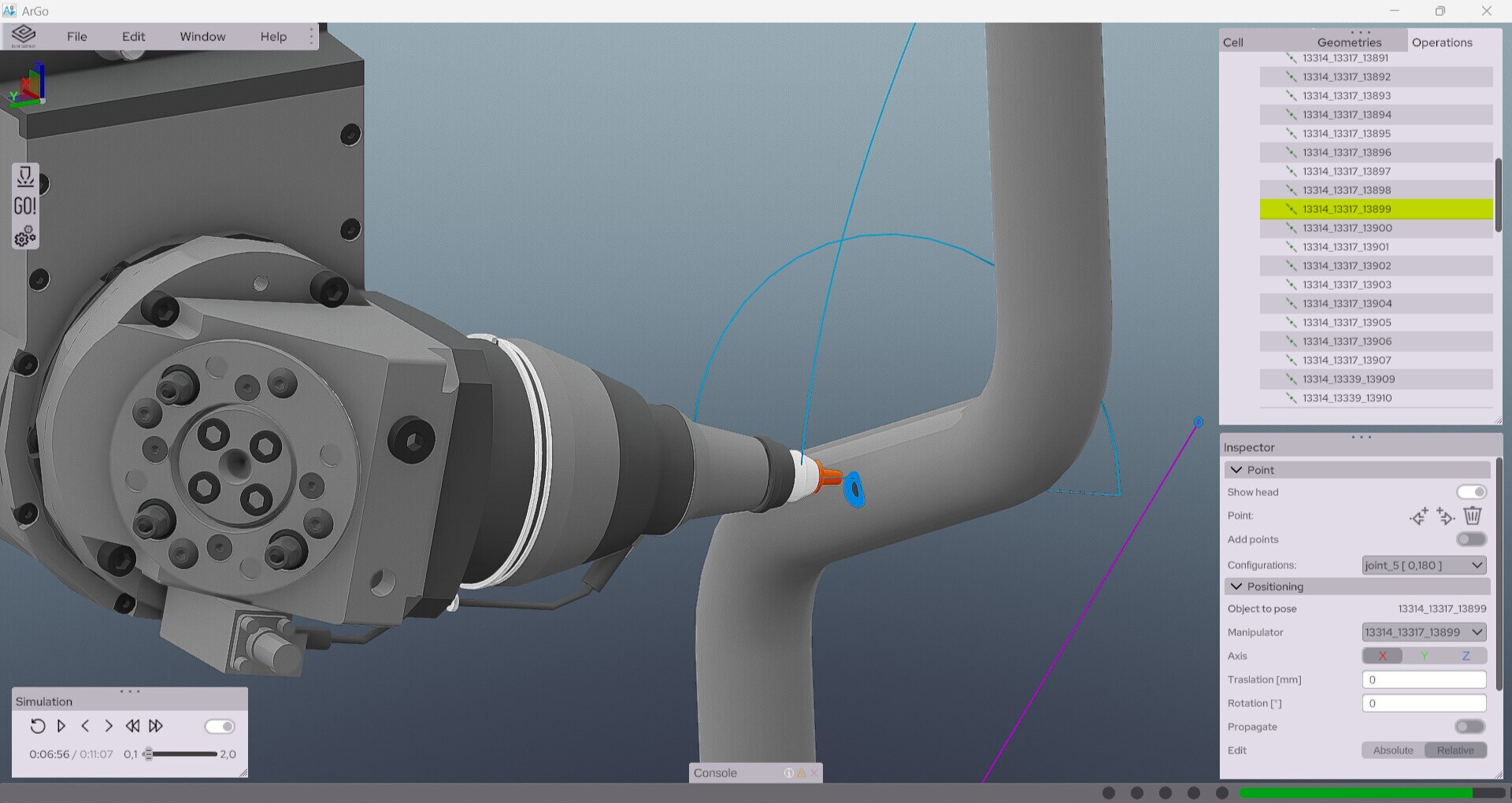Toggle the Show head switch
This screenshot has width=1512, height=803.
(1471, 492)
